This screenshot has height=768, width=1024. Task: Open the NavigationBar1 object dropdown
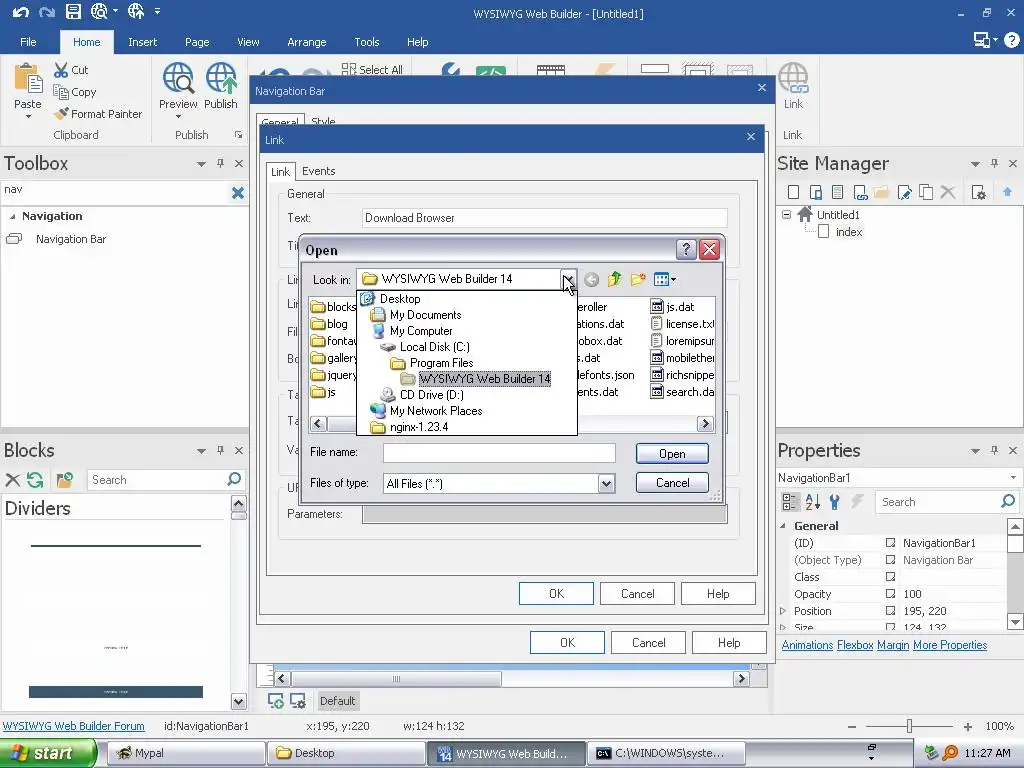(x=1013, y=477)
